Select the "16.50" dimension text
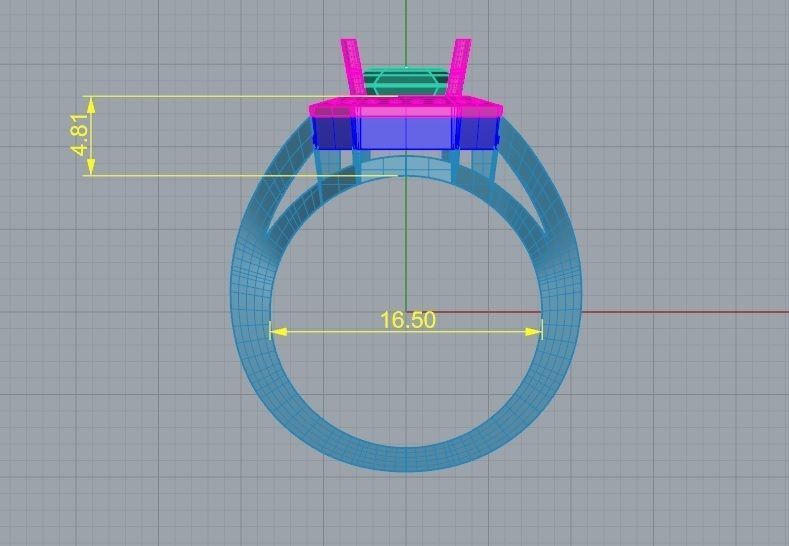The image size is (789, 546). click(408, 320)
